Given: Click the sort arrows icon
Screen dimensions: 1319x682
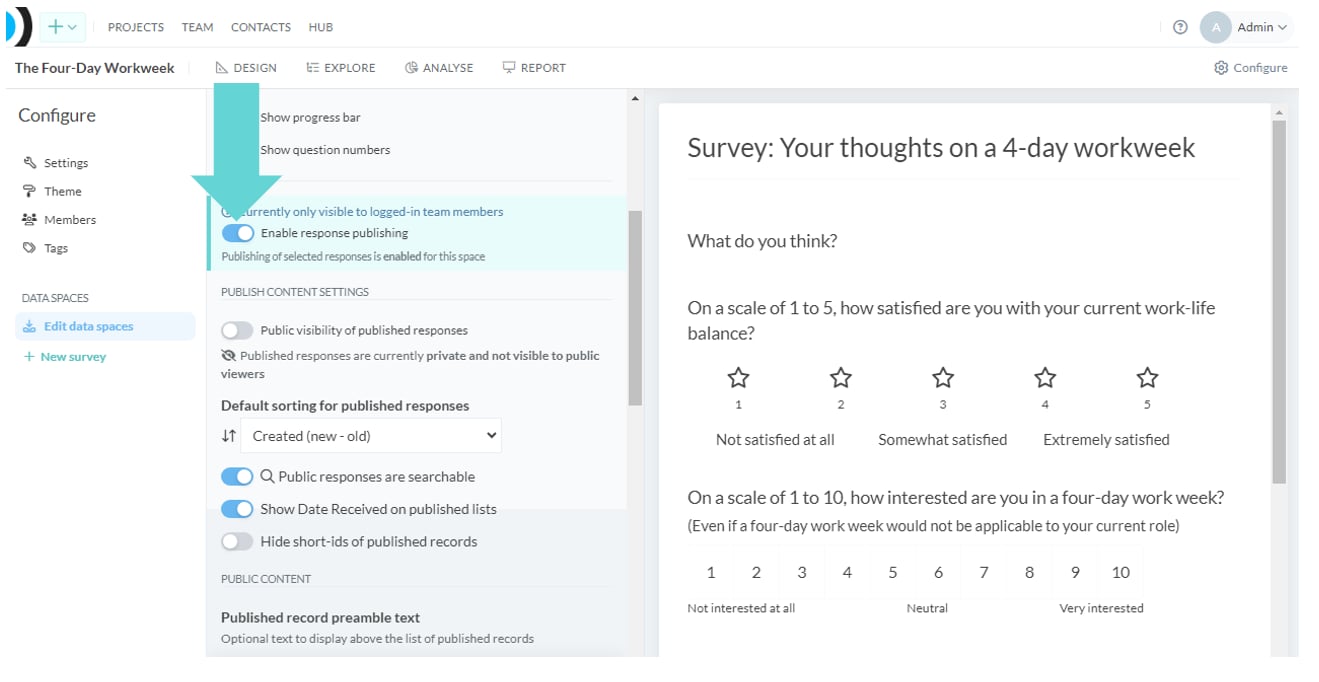Looking at the screenshot, I should tap(229, 436).
